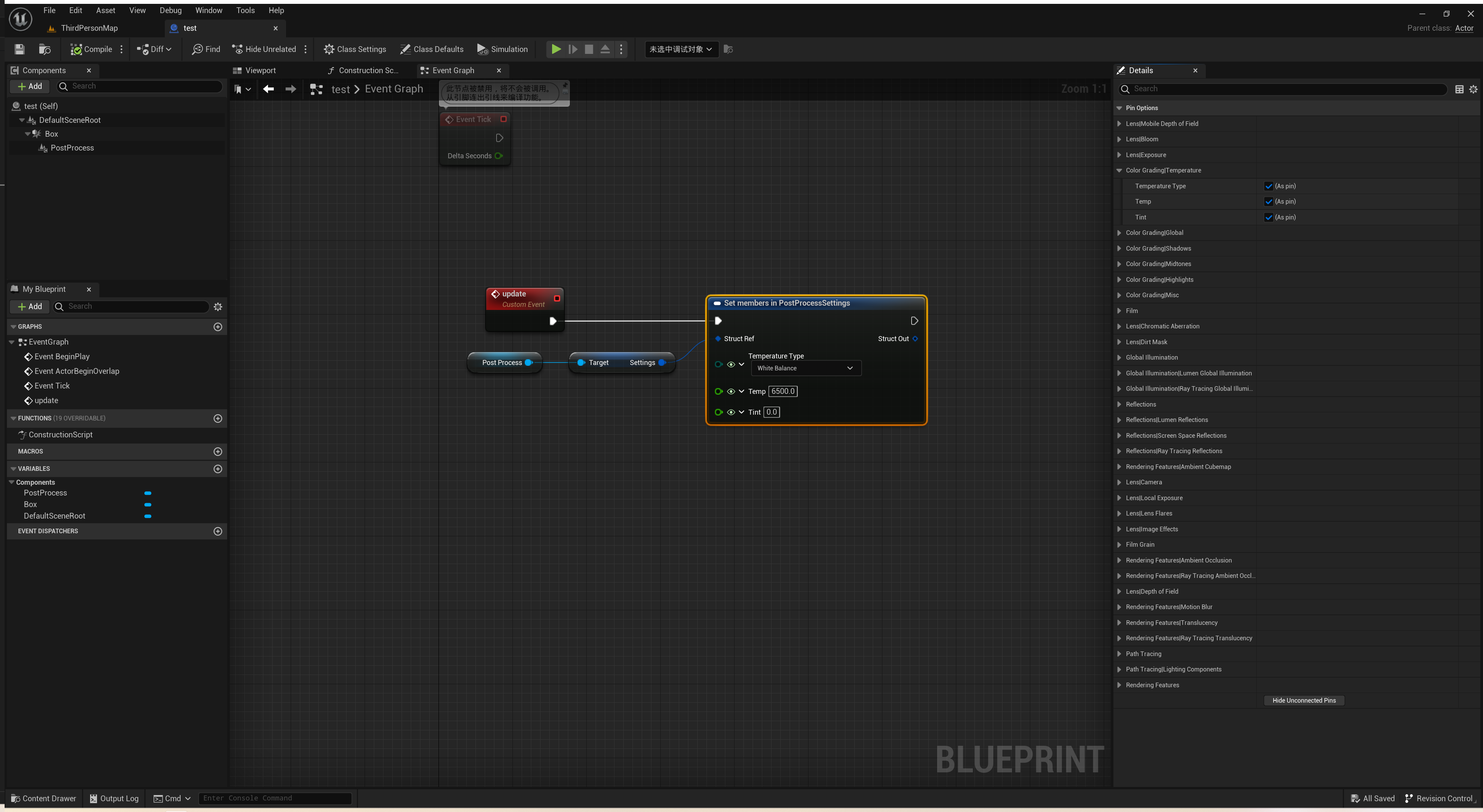Add event dispatcher with plus icon
Screen dimensions: 1483x812
[x=218, y=531]
